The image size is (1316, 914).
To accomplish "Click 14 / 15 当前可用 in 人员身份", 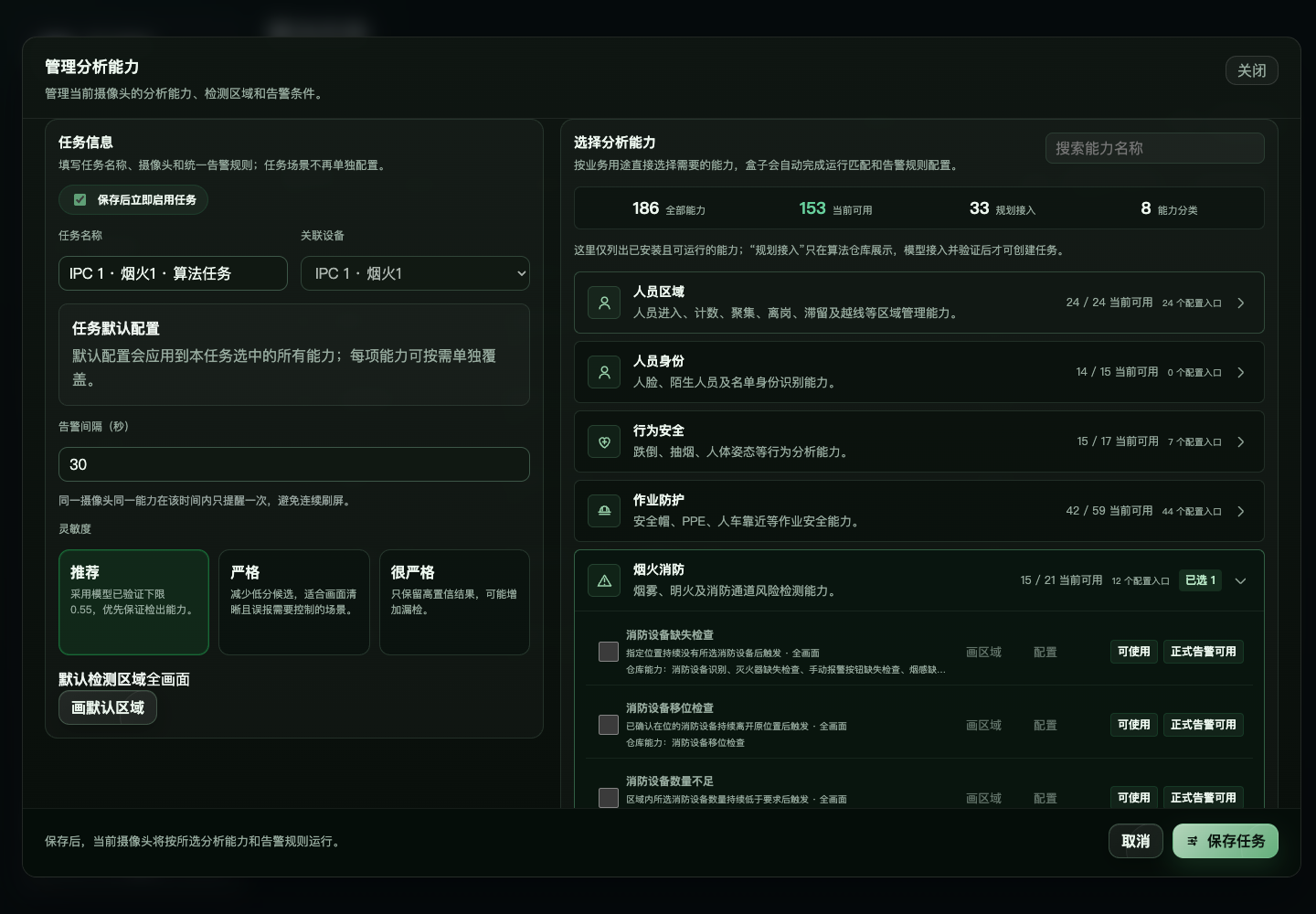I will [1117, 372].
